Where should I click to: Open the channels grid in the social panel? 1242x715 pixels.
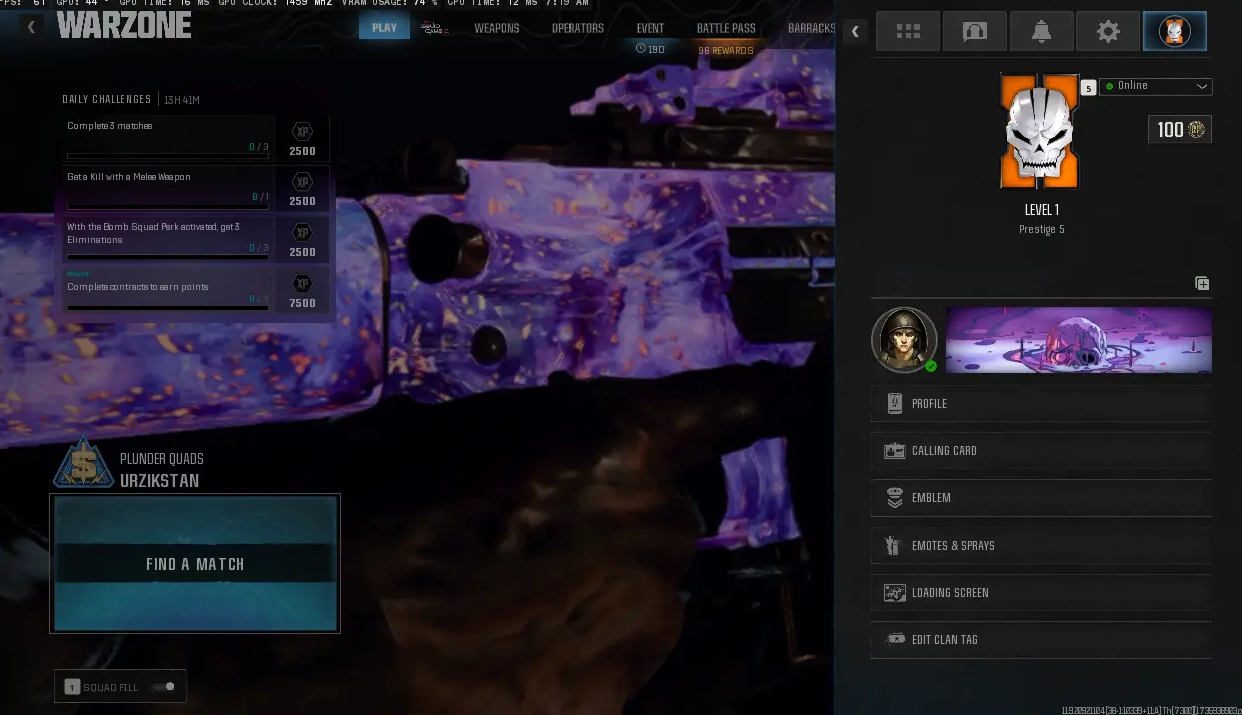click(x=907, y=30)
